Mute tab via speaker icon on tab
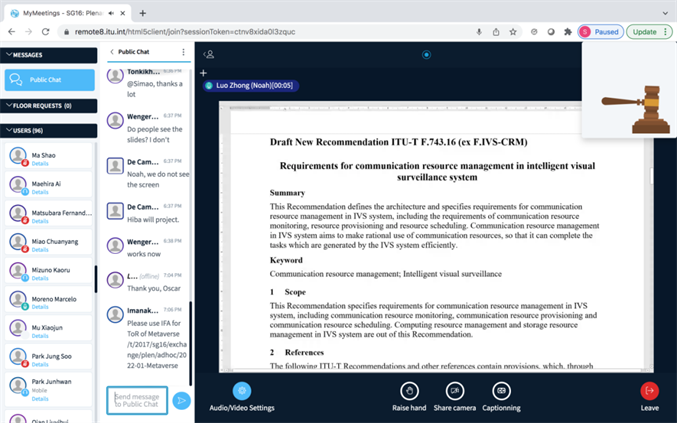This screenshot has height=423, width=677. click(x=111, y=13)
